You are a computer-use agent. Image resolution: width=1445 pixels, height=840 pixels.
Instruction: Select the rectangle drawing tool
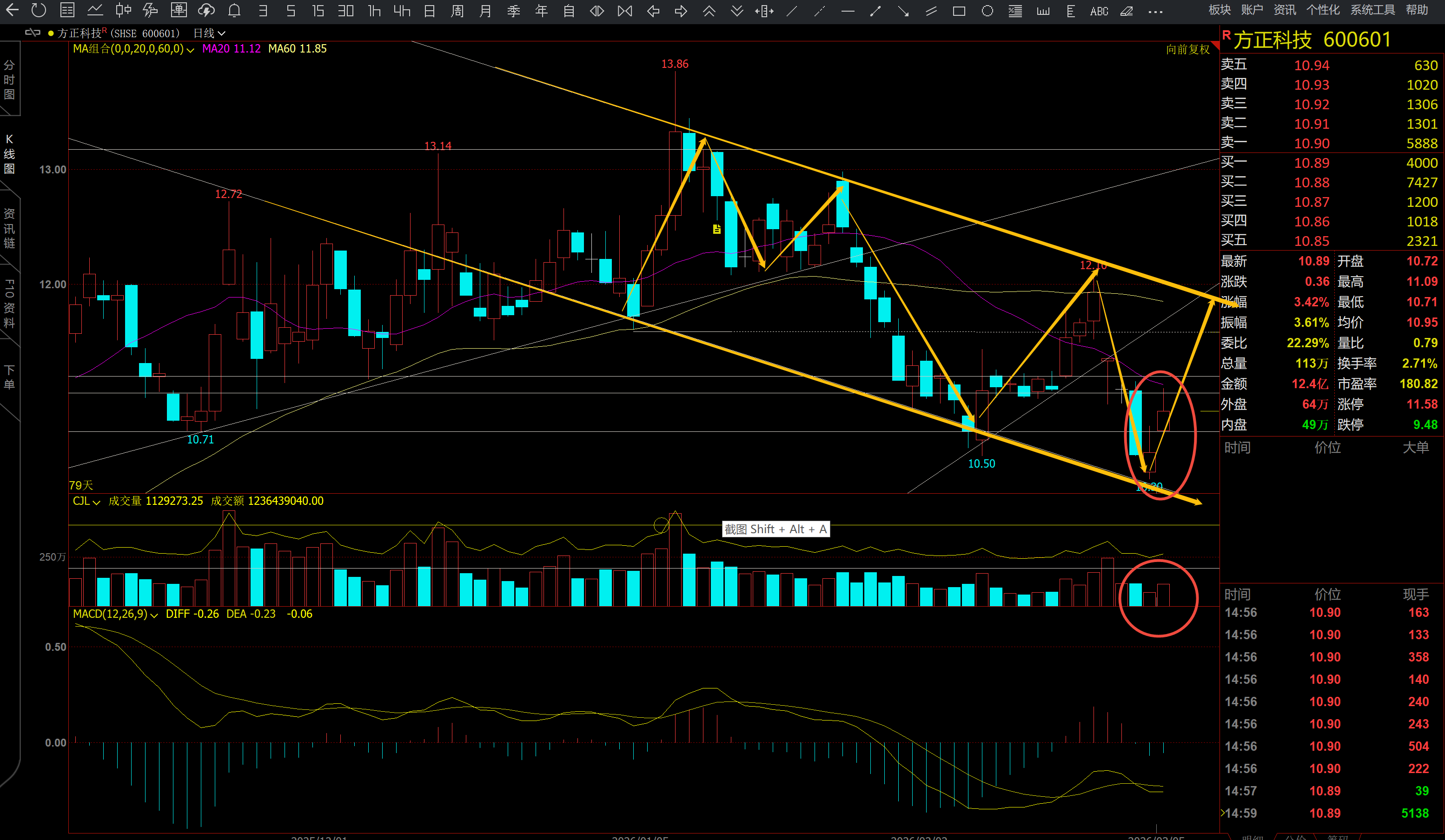point(959,11)
